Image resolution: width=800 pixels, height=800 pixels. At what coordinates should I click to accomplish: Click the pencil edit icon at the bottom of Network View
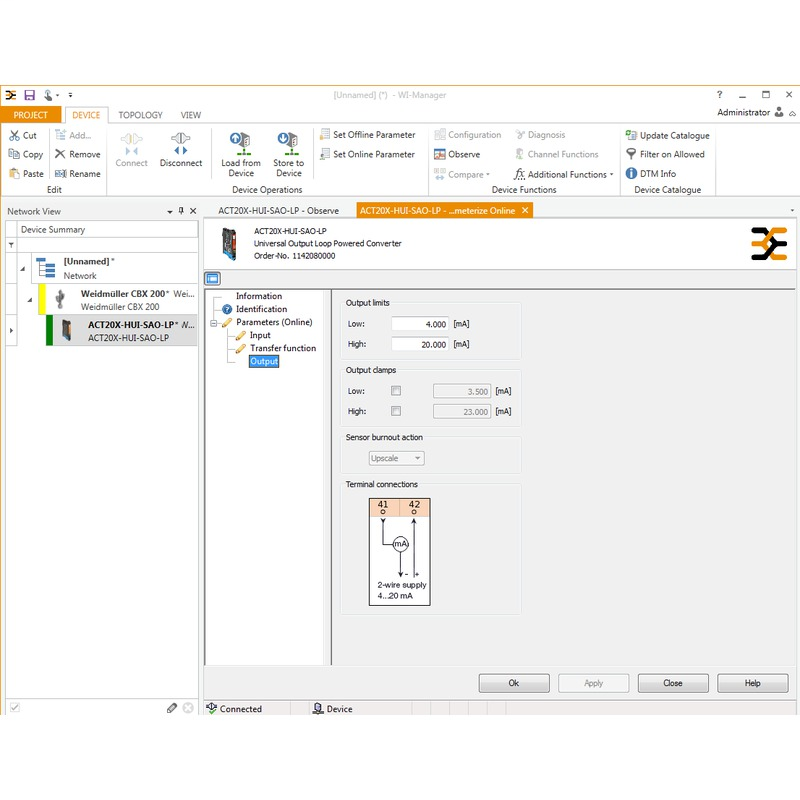pyautogui.click(x=172, y=708)
